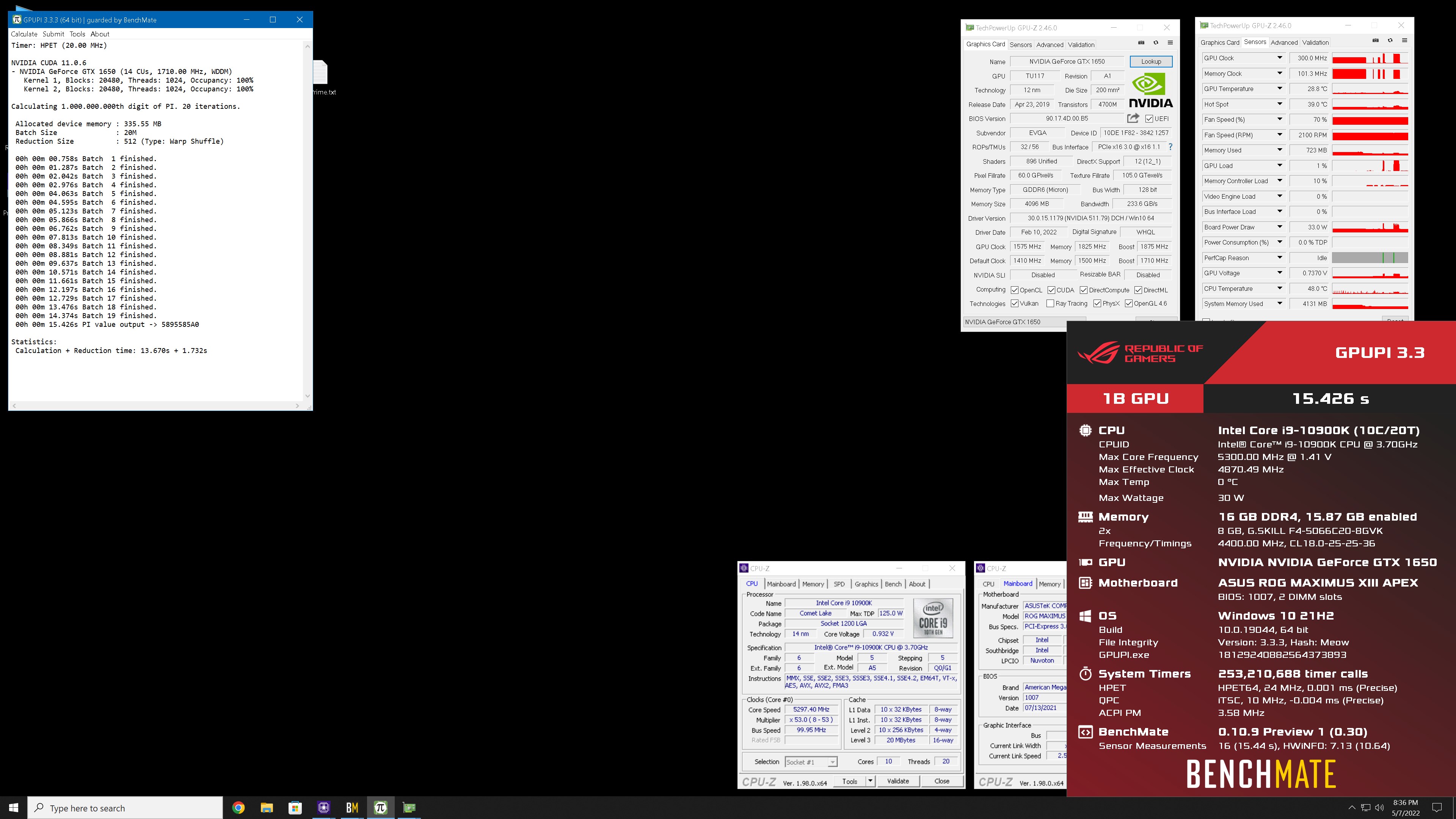Open the GPU Clock sensor dropdown
The image size is (1456, 819).
click(1280, 58)
